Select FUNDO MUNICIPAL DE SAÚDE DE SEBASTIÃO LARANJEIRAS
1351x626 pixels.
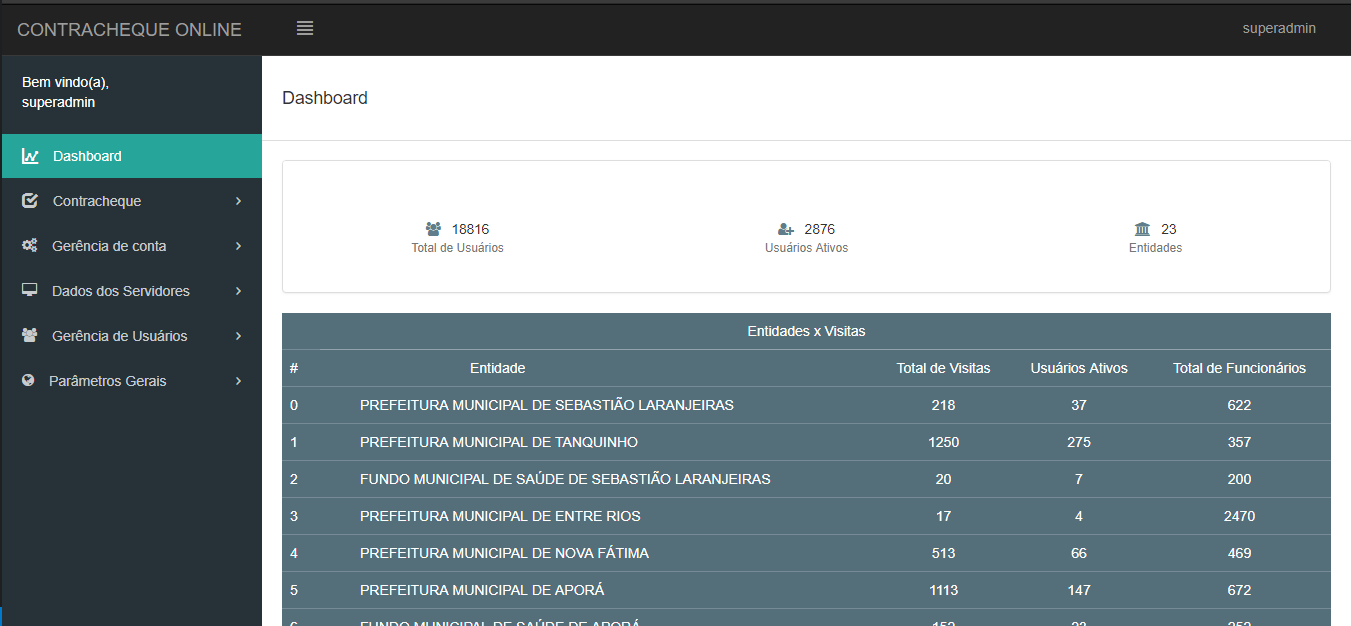point(806,479)
